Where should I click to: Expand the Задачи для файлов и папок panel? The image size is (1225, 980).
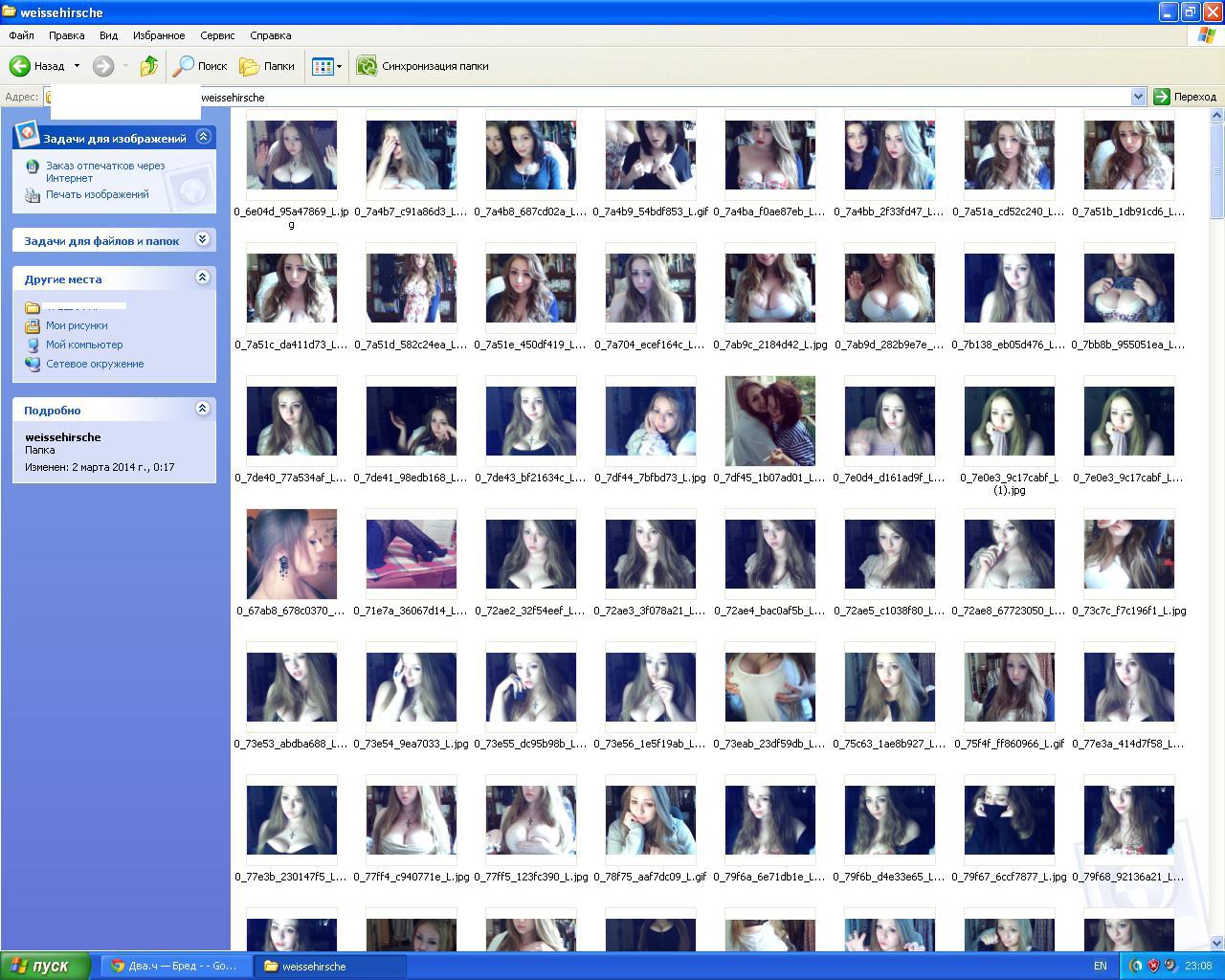(203, 239)
